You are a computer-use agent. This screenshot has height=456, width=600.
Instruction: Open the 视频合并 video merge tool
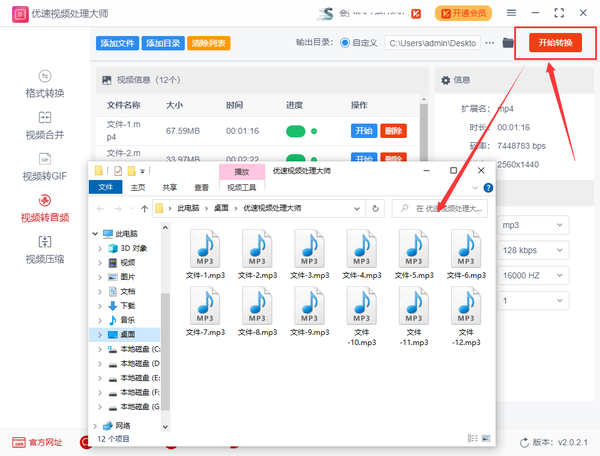[45, 126]
